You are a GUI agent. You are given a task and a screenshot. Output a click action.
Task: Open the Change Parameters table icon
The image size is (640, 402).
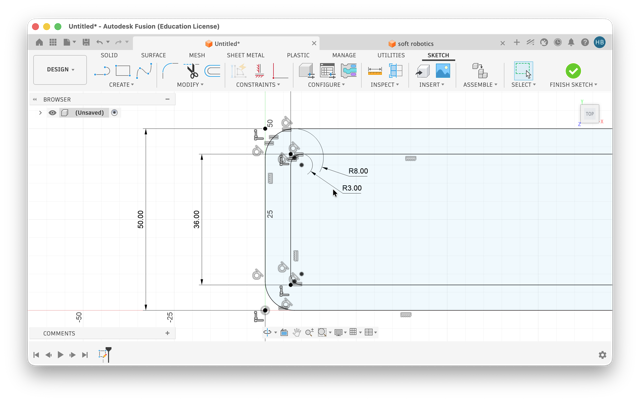click(x=327, y=71)
